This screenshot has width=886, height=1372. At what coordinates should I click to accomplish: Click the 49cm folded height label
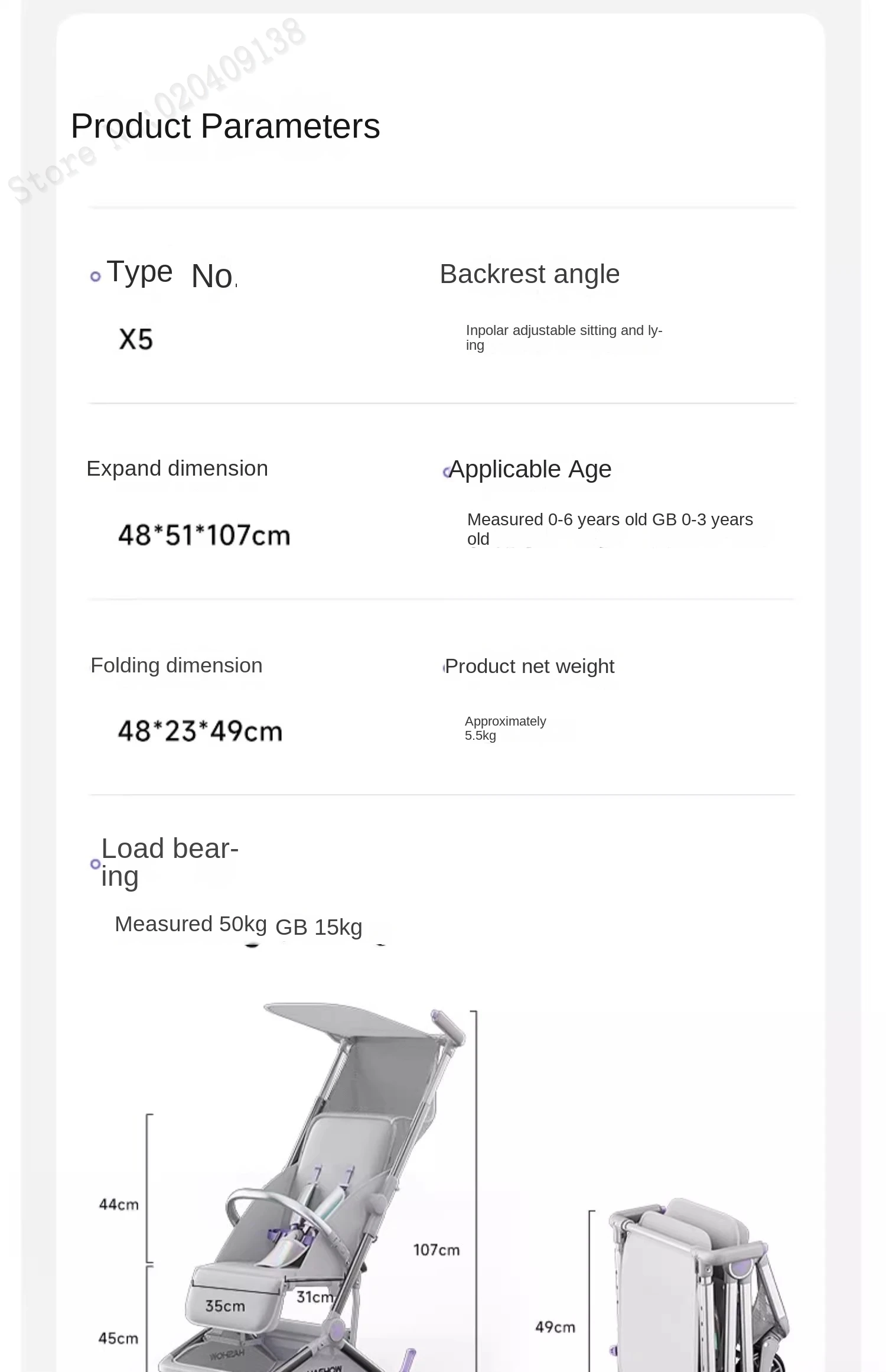point(555,1327)
